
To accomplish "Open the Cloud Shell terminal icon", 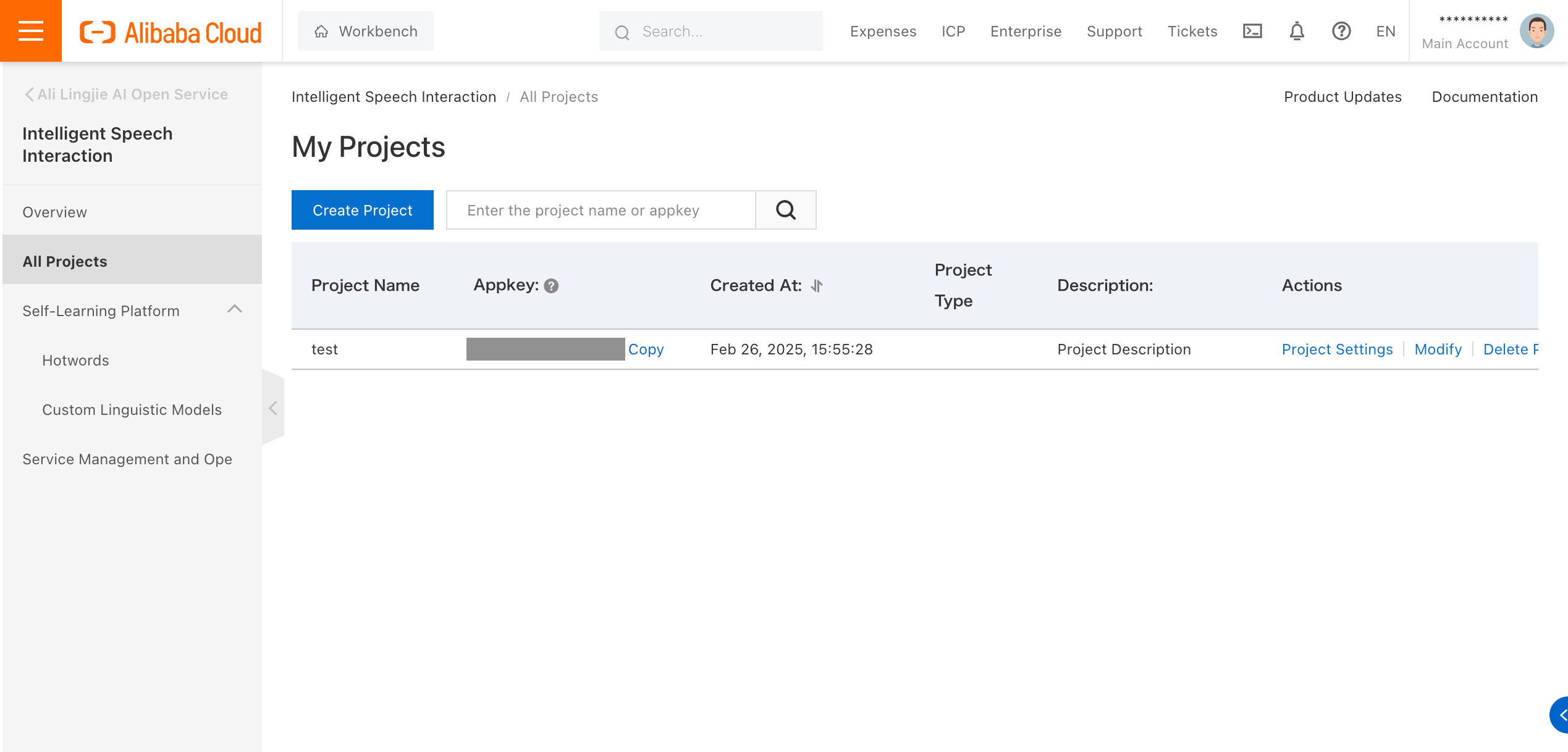I will coord(1252,31).
